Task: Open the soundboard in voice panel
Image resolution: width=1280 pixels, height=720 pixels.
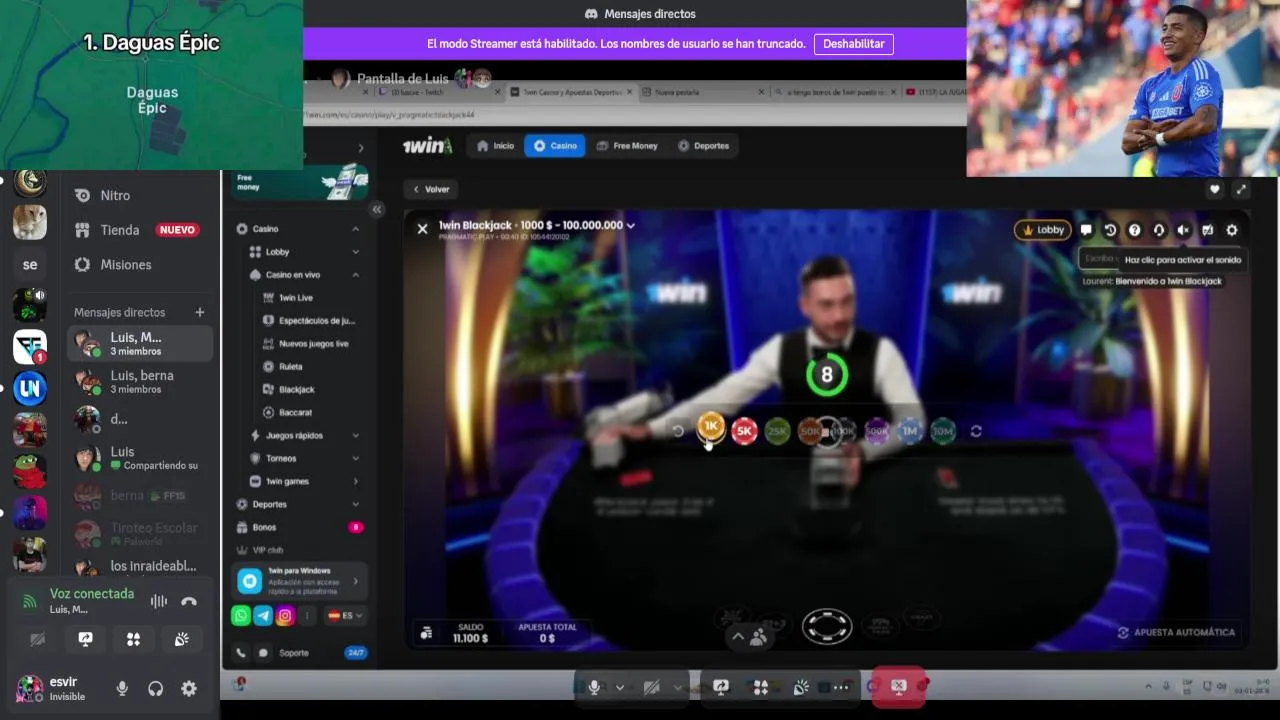Action: point(181,639)
